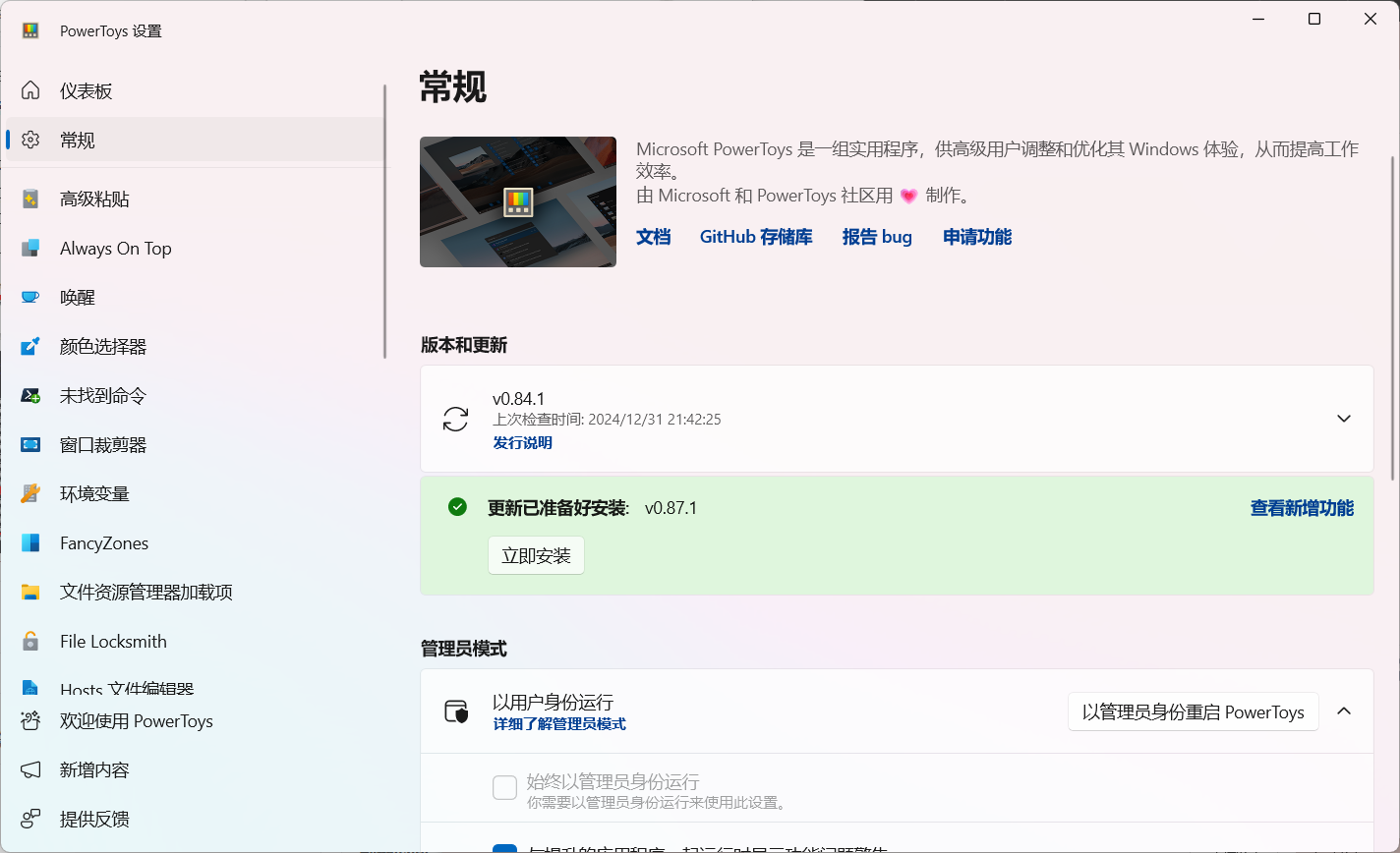Click the Dashboard home icon (仪表板)
The image size is (1400, 853).
[30, 90]
